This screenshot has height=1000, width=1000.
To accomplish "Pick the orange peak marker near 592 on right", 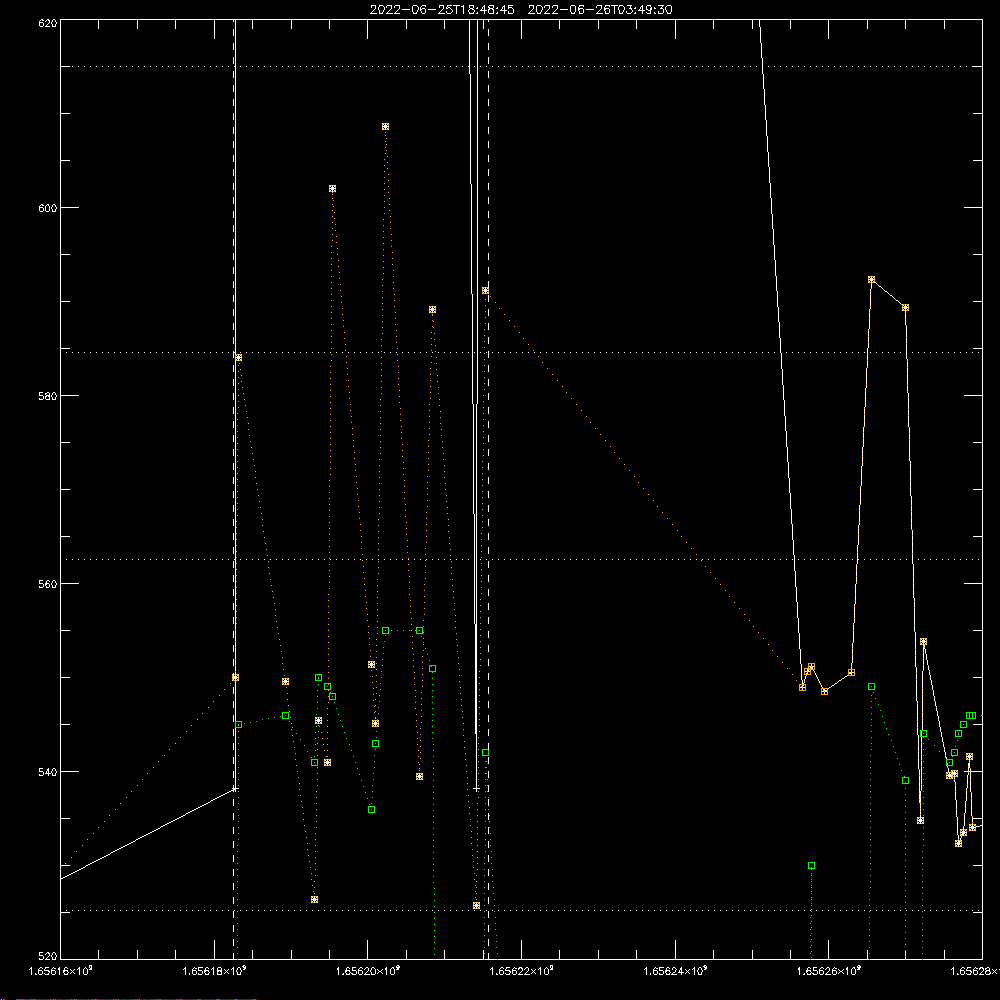I will [x=872, y=280].
